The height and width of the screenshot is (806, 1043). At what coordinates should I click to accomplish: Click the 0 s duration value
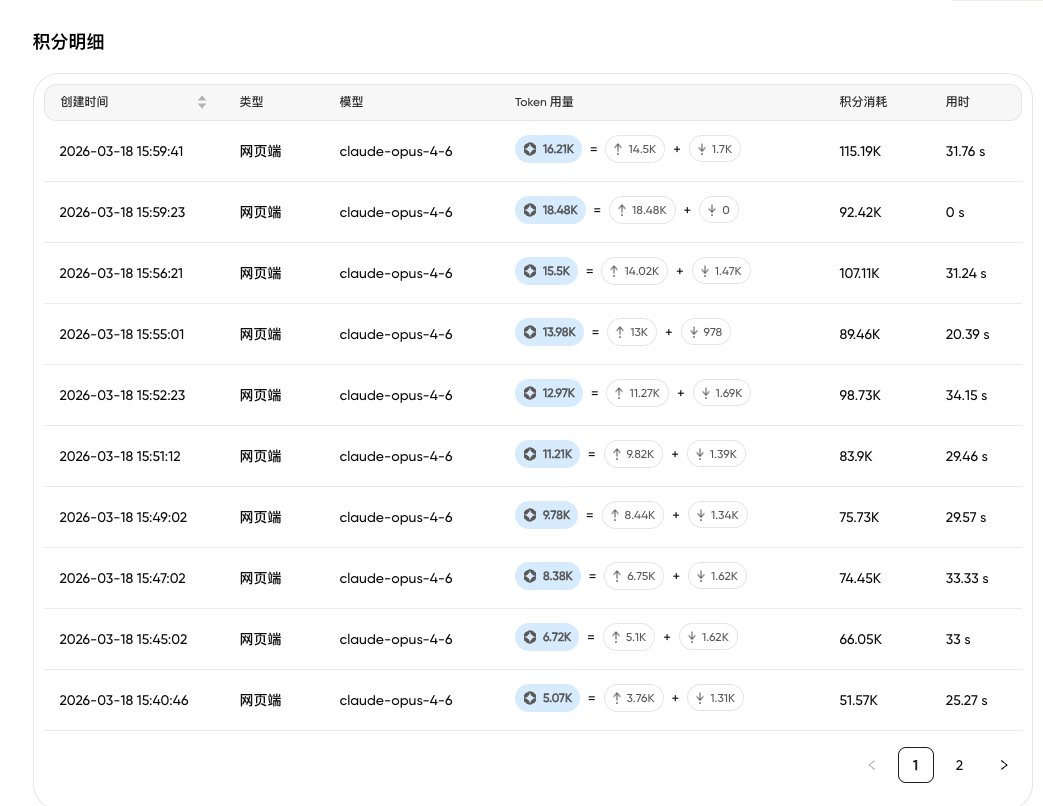[x=955, y=212]
